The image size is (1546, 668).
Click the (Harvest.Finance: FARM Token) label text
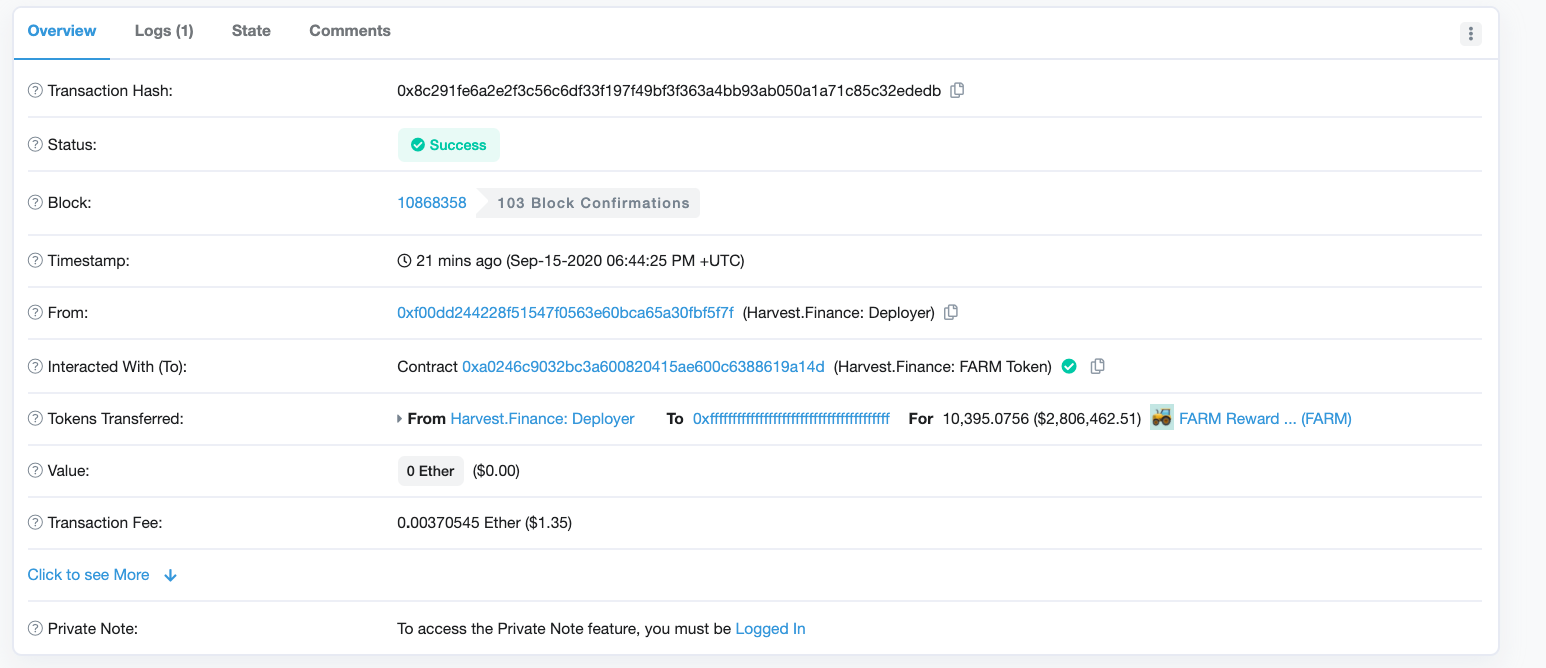pos(943,367)
